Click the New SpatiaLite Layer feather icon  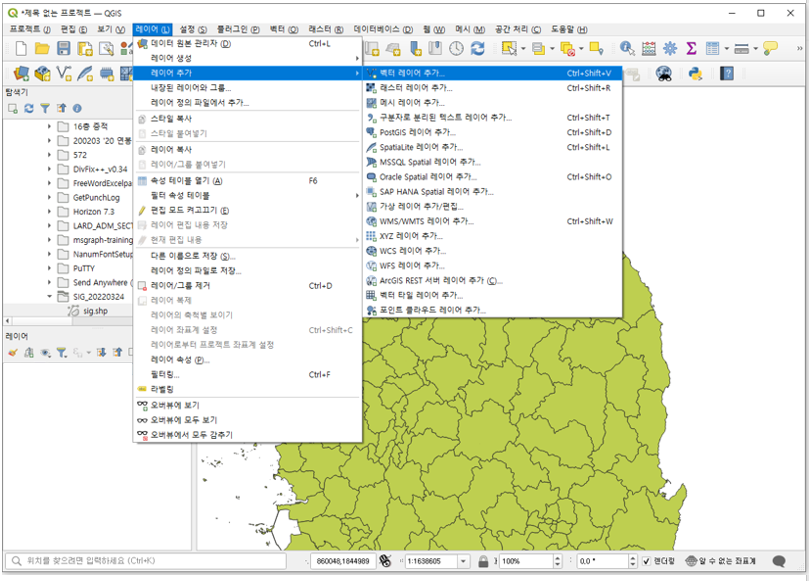point(85,74)
